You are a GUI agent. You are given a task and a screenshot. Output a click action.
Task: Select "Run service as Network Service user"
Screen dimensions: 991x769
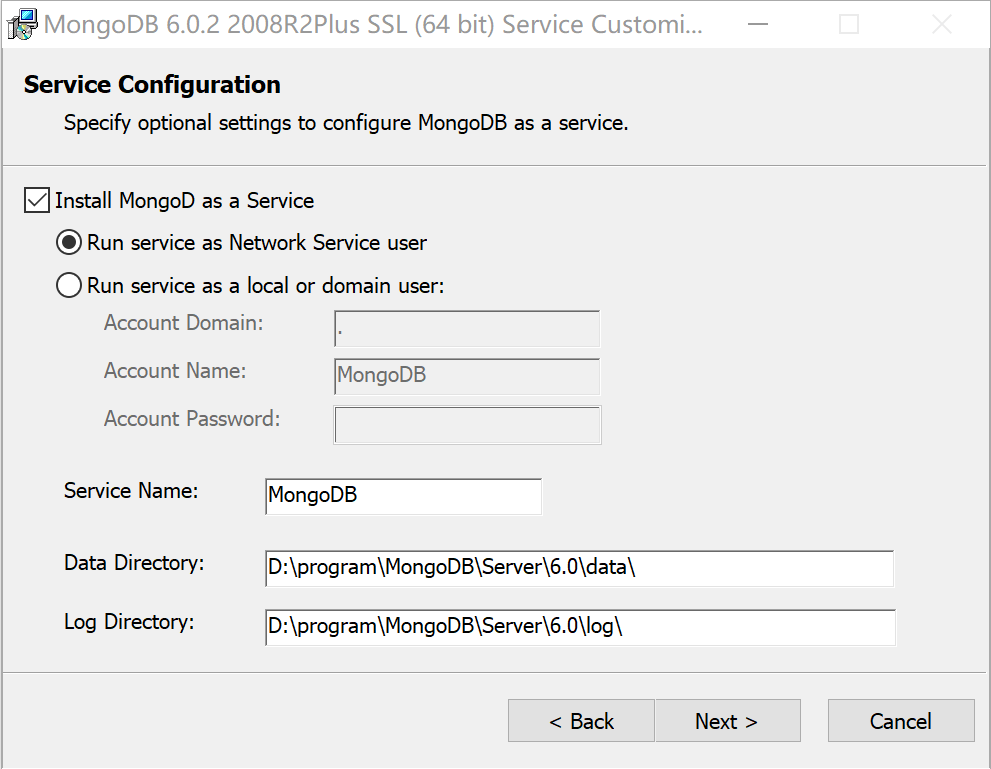[x=68, y=242]
